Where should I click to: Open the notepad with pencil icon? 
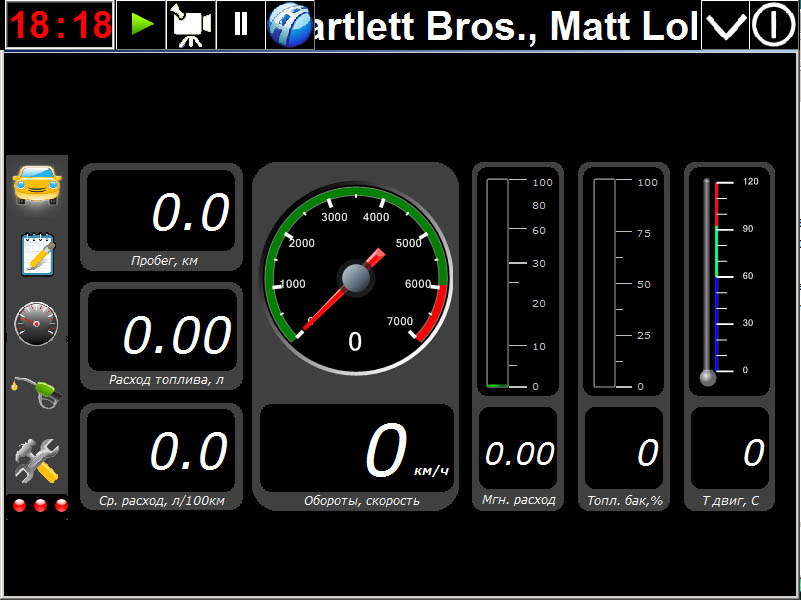tap(37, 254)
